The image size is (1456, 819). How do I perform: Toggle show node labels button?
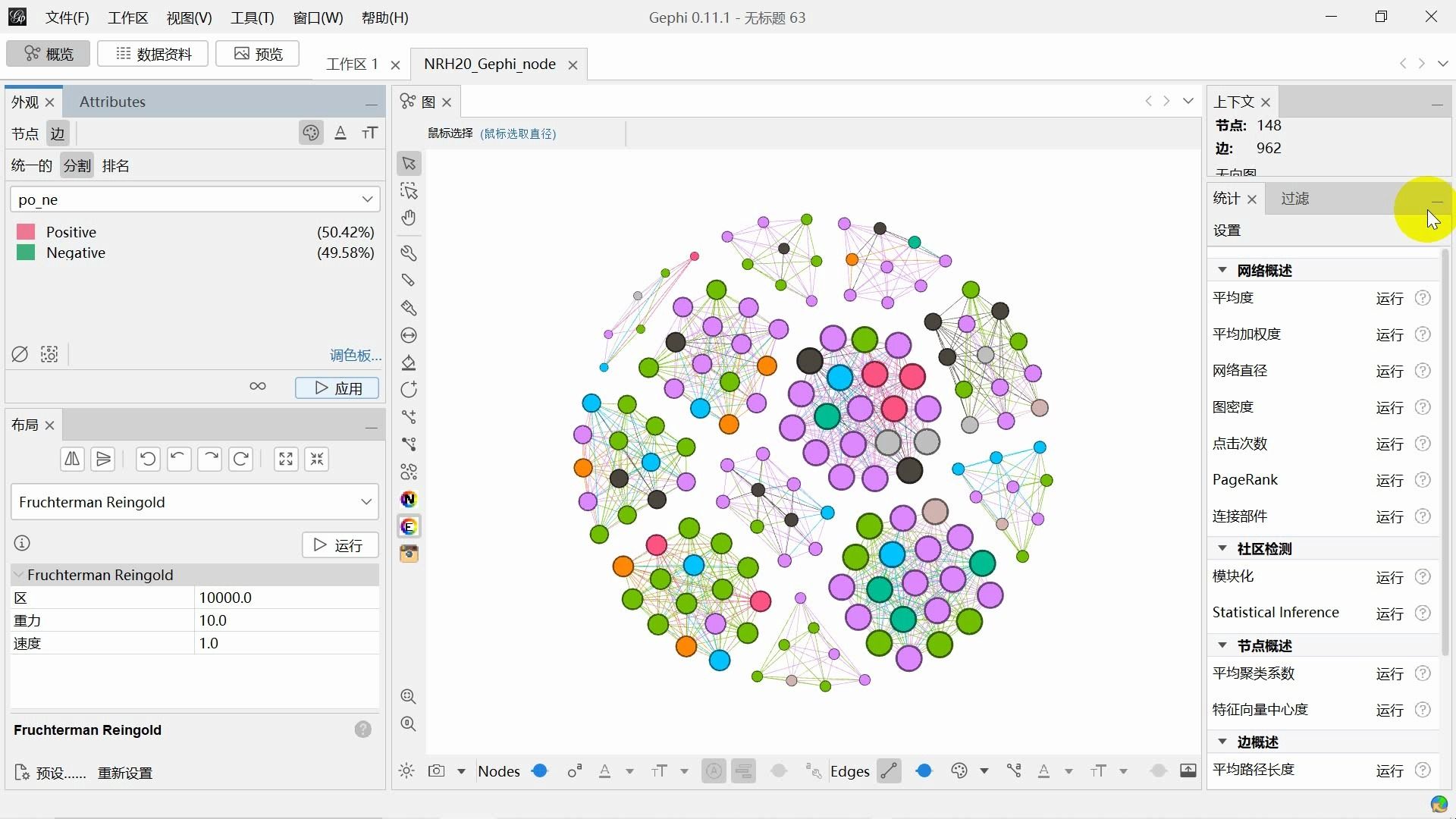click(x=714, y=771)
